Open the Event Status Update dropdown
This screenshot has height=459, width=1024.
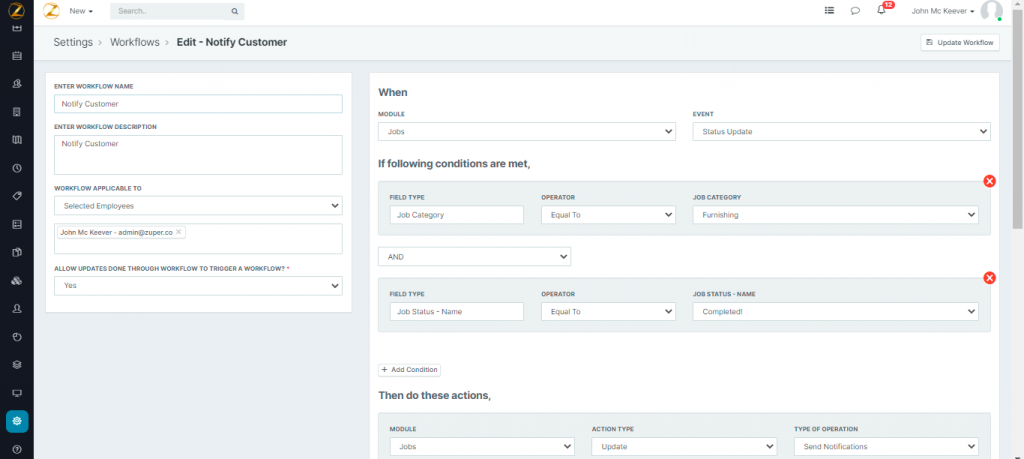tap(841, 131)
